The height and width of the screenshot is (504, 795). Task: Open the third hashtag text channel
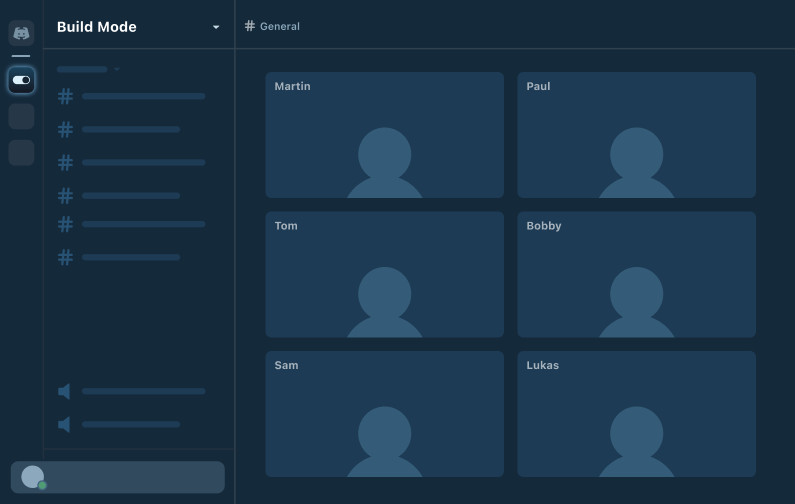pos(131,163)
